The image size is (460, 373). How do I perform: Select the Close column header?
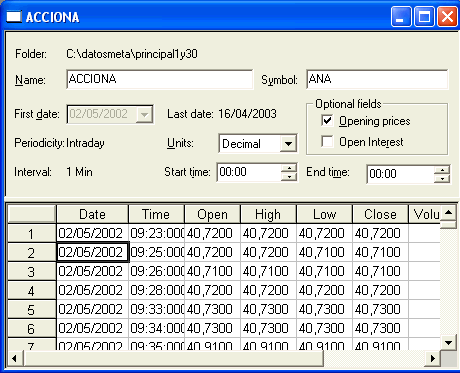(x=380, y=214)
